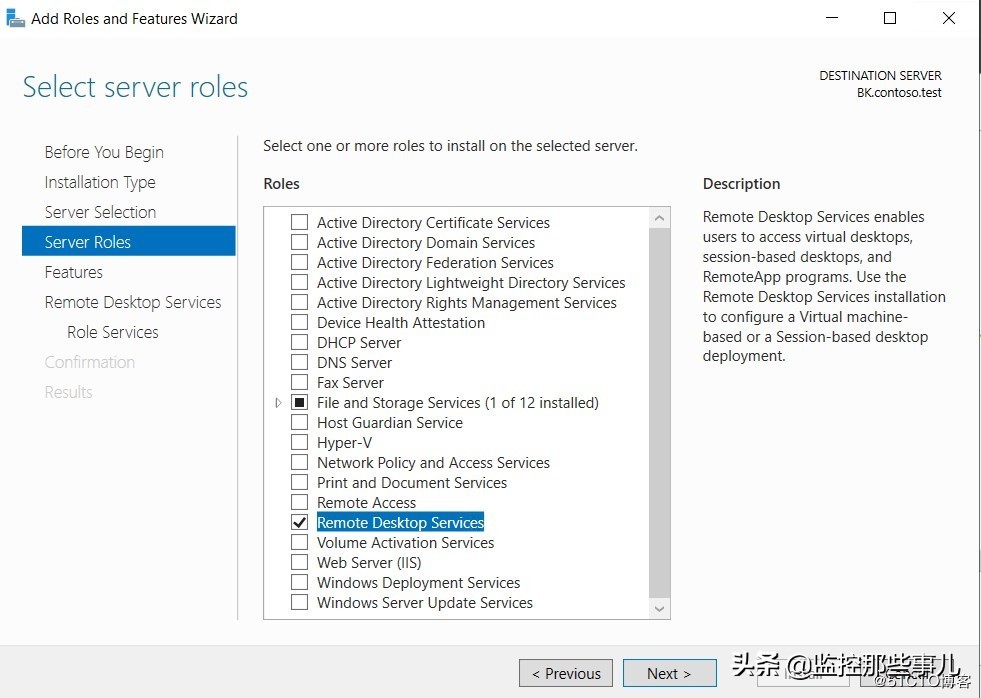981x698 pixels.
Task: Click the Previous button
Action: (566, 673)
